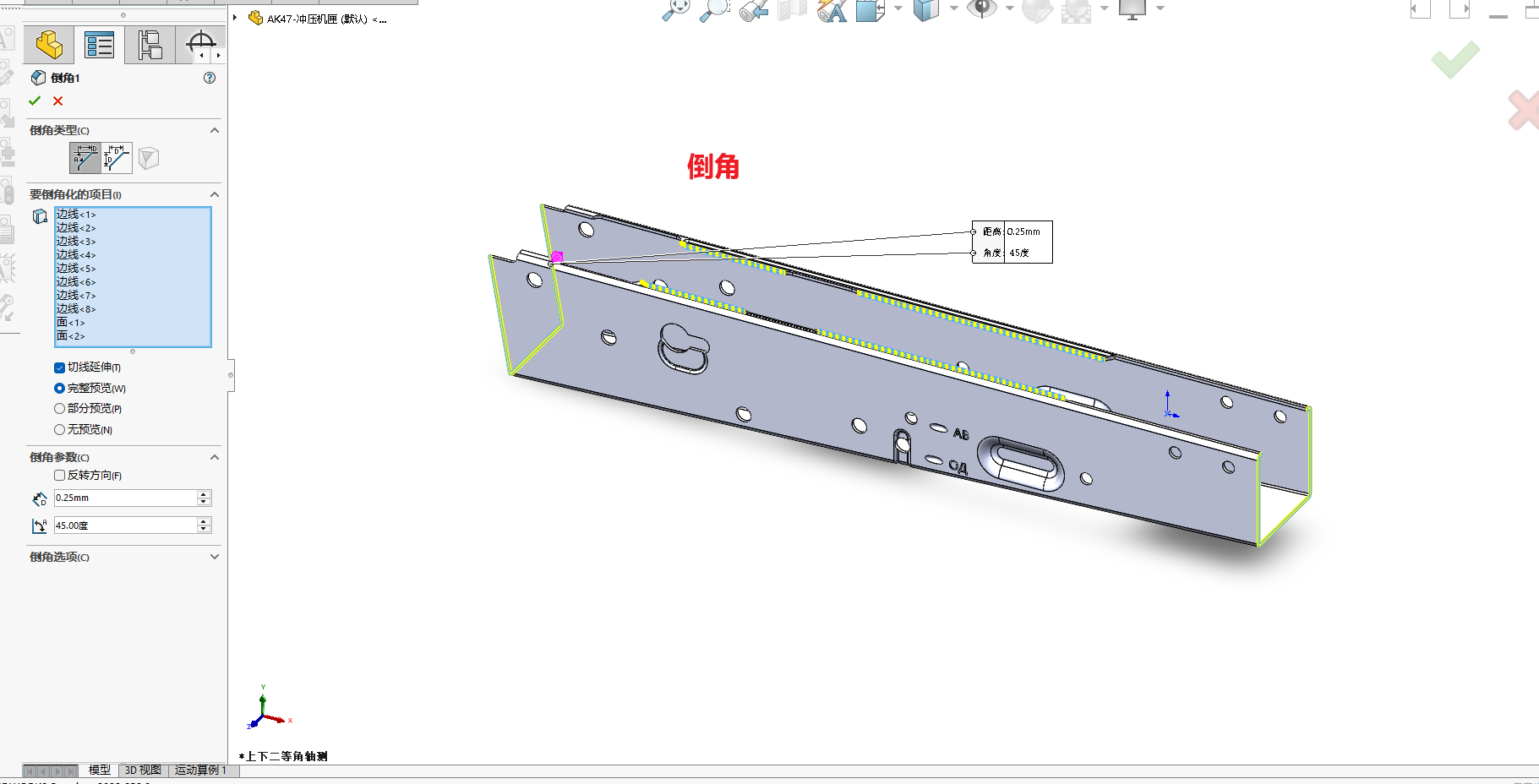Screen dimensions: 1539x784
Task: Collapse the 要倒角化的项目 section
Action: pos(215,194)
